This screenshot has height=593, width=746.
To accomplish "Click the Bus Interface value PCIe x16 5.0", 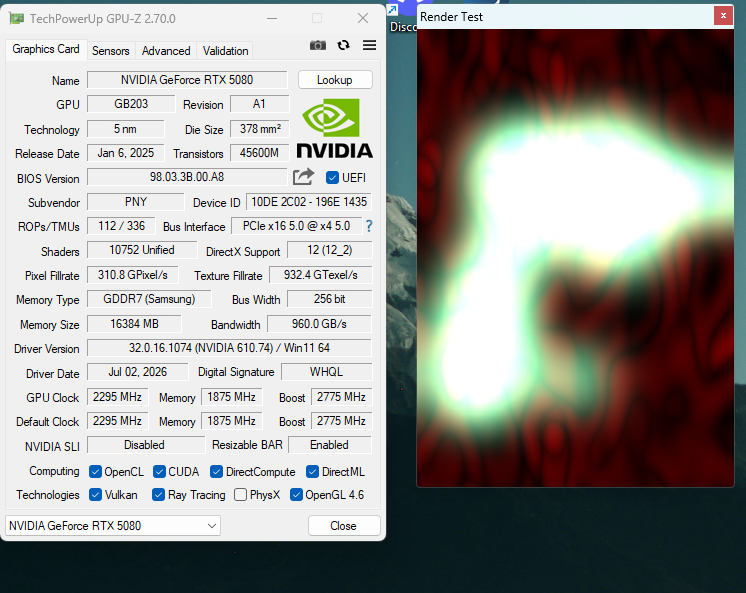I will pyautogui.click(x=296, y=226).
